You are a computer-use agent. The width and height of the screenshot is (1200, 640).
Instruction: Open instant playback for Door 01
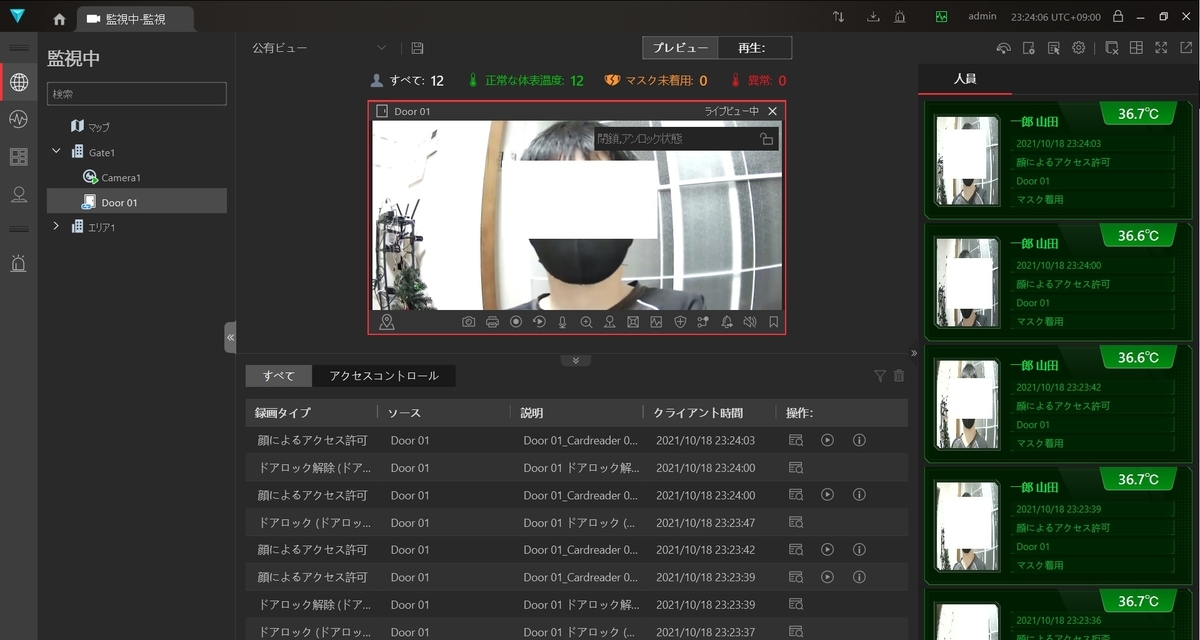pos(537,322)
